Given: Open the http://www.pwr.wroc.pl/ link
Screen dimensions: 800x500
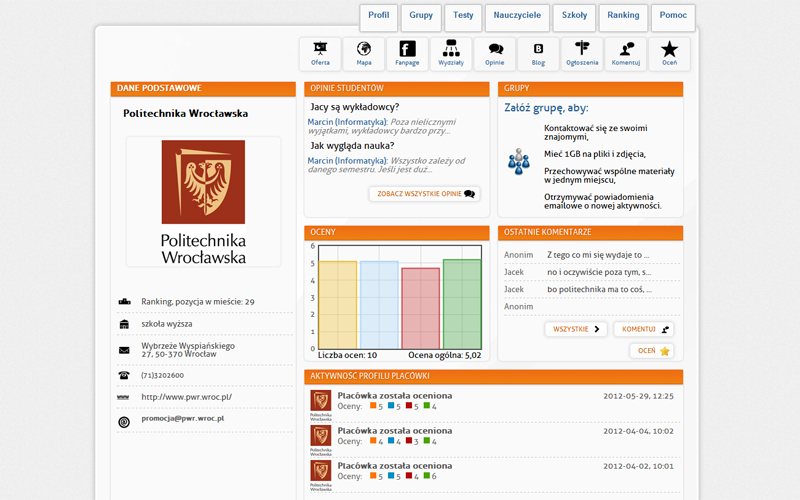Looking at the screenshot, I should [x=186, y=397].
